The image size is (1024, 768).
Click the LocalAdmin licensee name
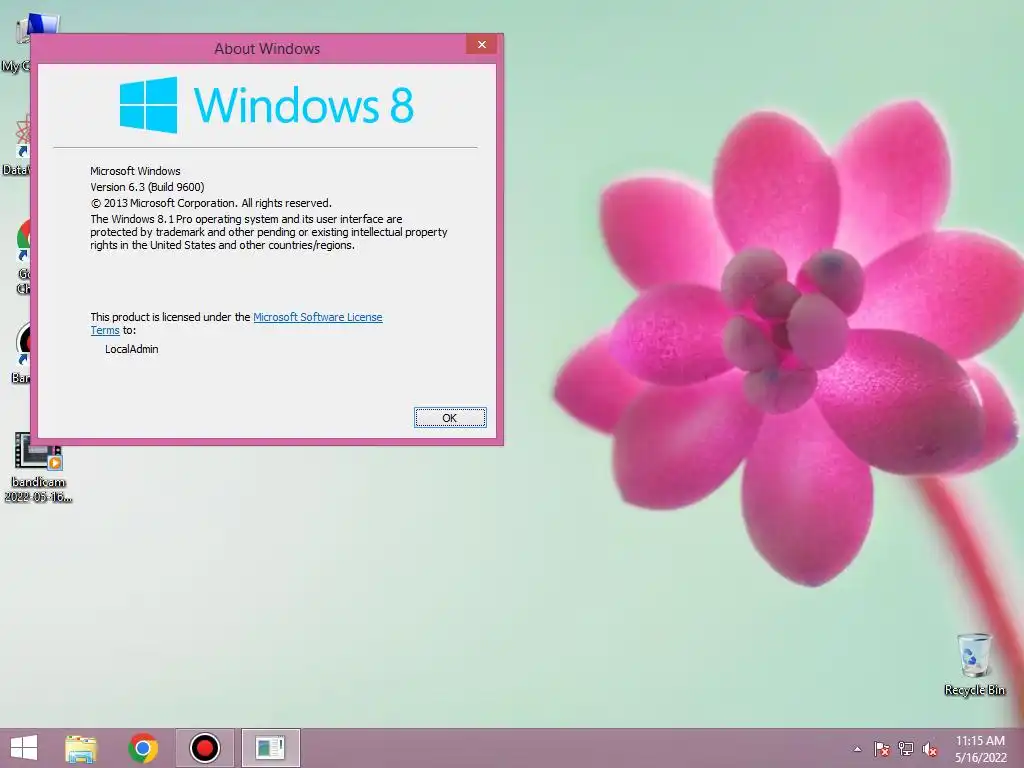[x=131, y=349]
